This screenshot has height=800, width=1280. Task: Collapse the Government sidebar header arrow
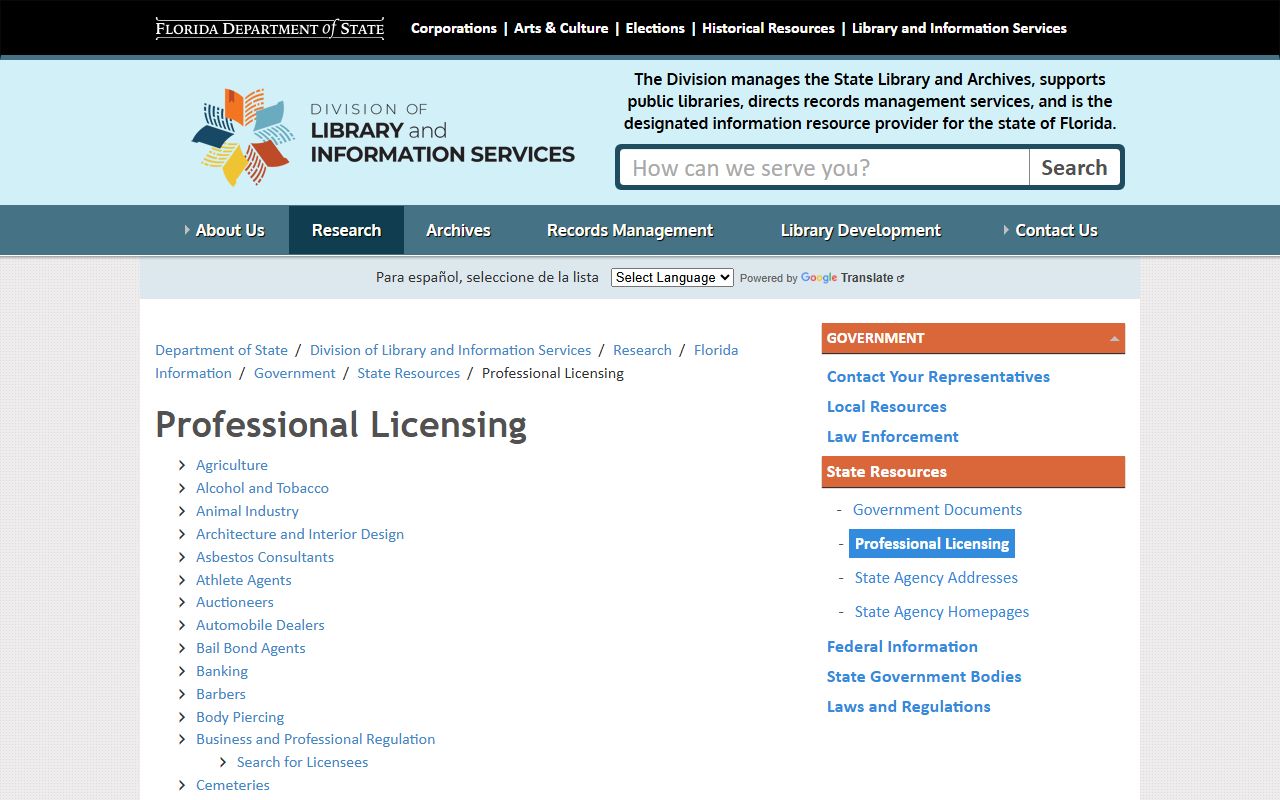1114,338
